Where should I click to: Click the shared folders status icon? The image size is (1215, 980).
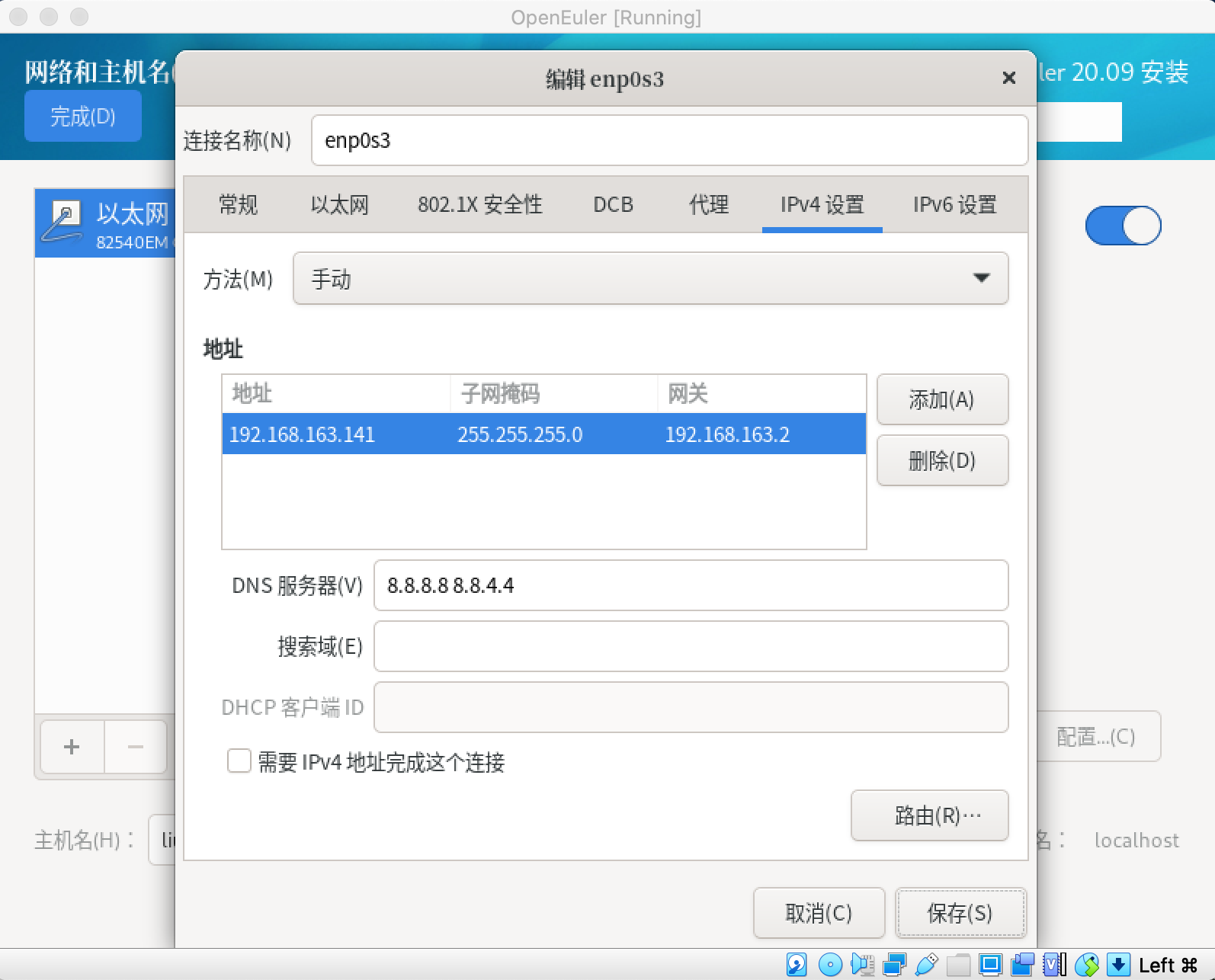point(958,965)
